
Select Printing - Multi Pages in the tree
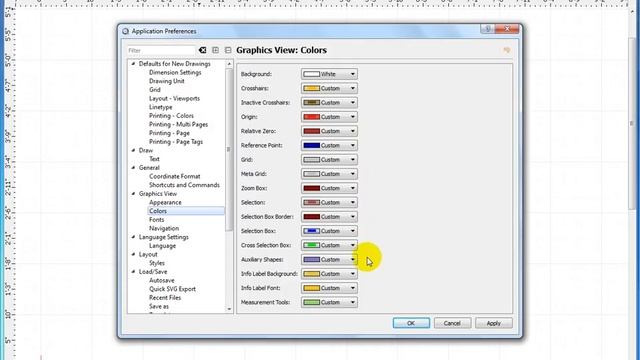[x=178, y=124]
